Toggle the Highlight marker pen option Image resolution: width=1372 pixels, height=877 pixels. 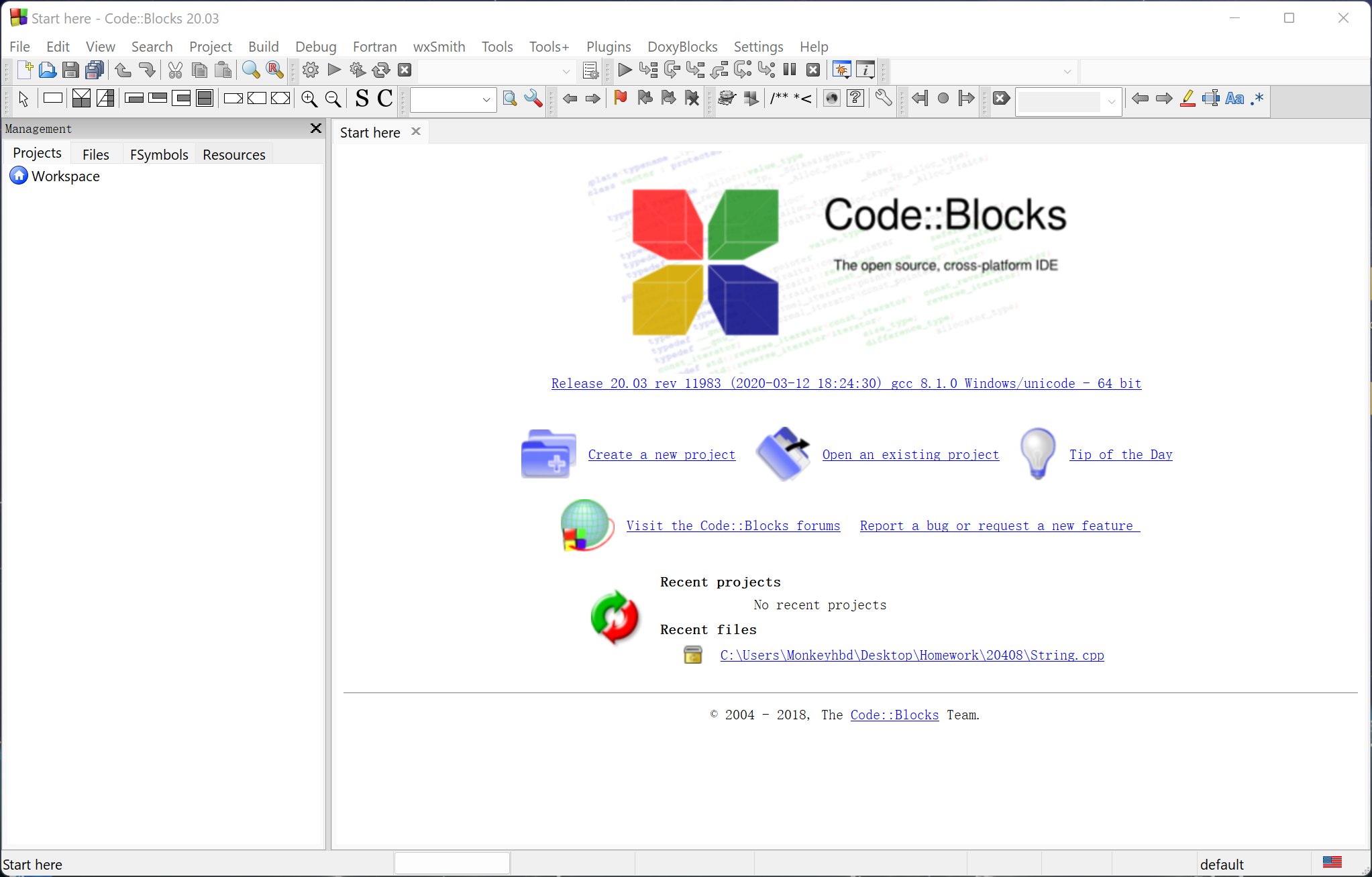click(1188, 99)
